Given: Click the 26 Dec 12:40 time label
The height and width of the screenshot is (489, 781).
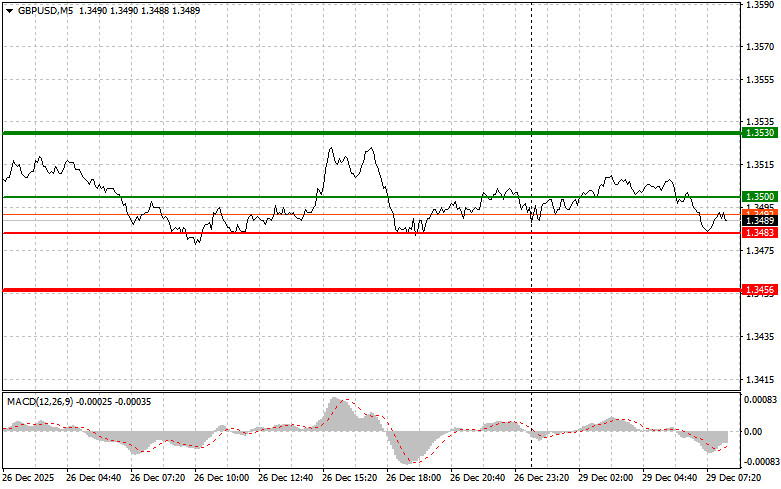Looking at the screenshot, I should [285, 478].
